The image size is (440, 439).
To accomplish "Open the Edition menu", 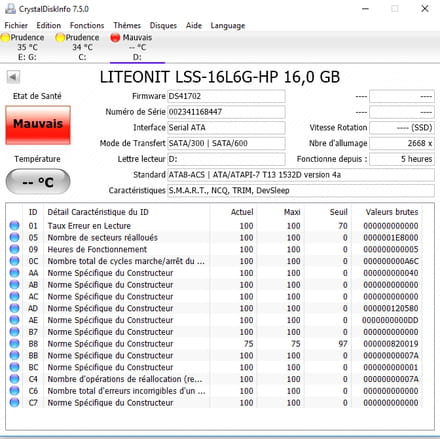I will click(x=49, y=25).
